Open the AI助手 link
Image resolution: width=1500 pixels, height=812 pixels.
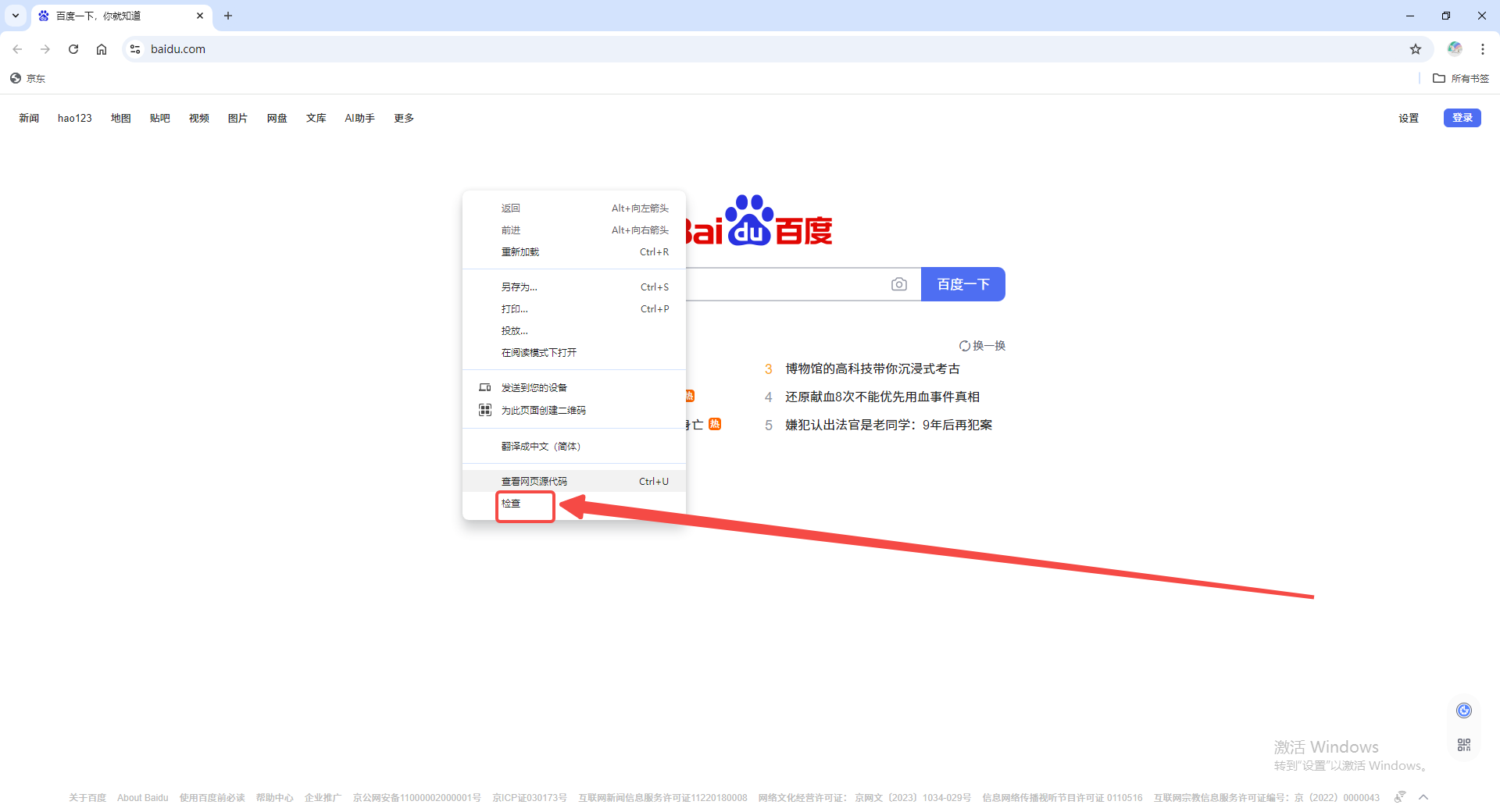(360, 118)
